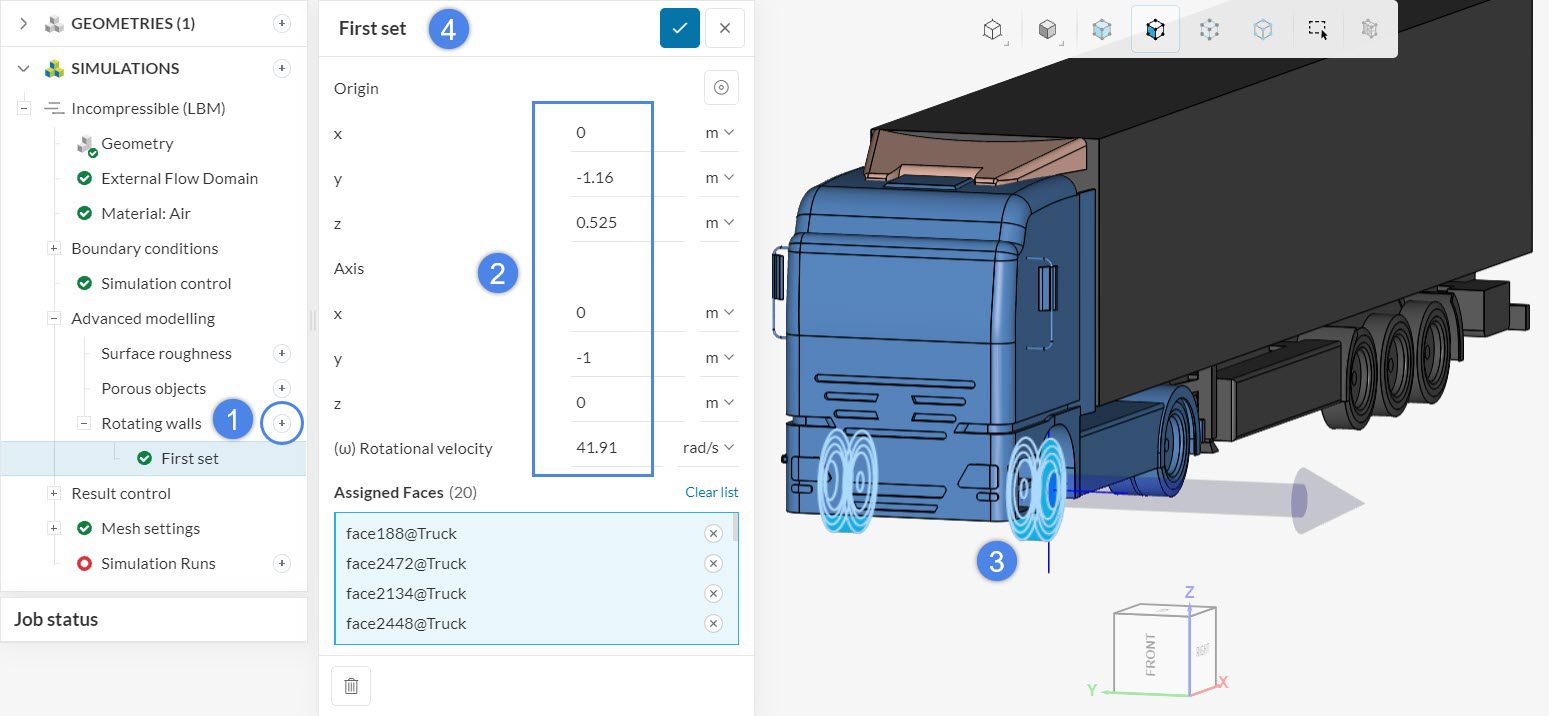Remove face188@Truck from assigned faces

pos(713,533)
